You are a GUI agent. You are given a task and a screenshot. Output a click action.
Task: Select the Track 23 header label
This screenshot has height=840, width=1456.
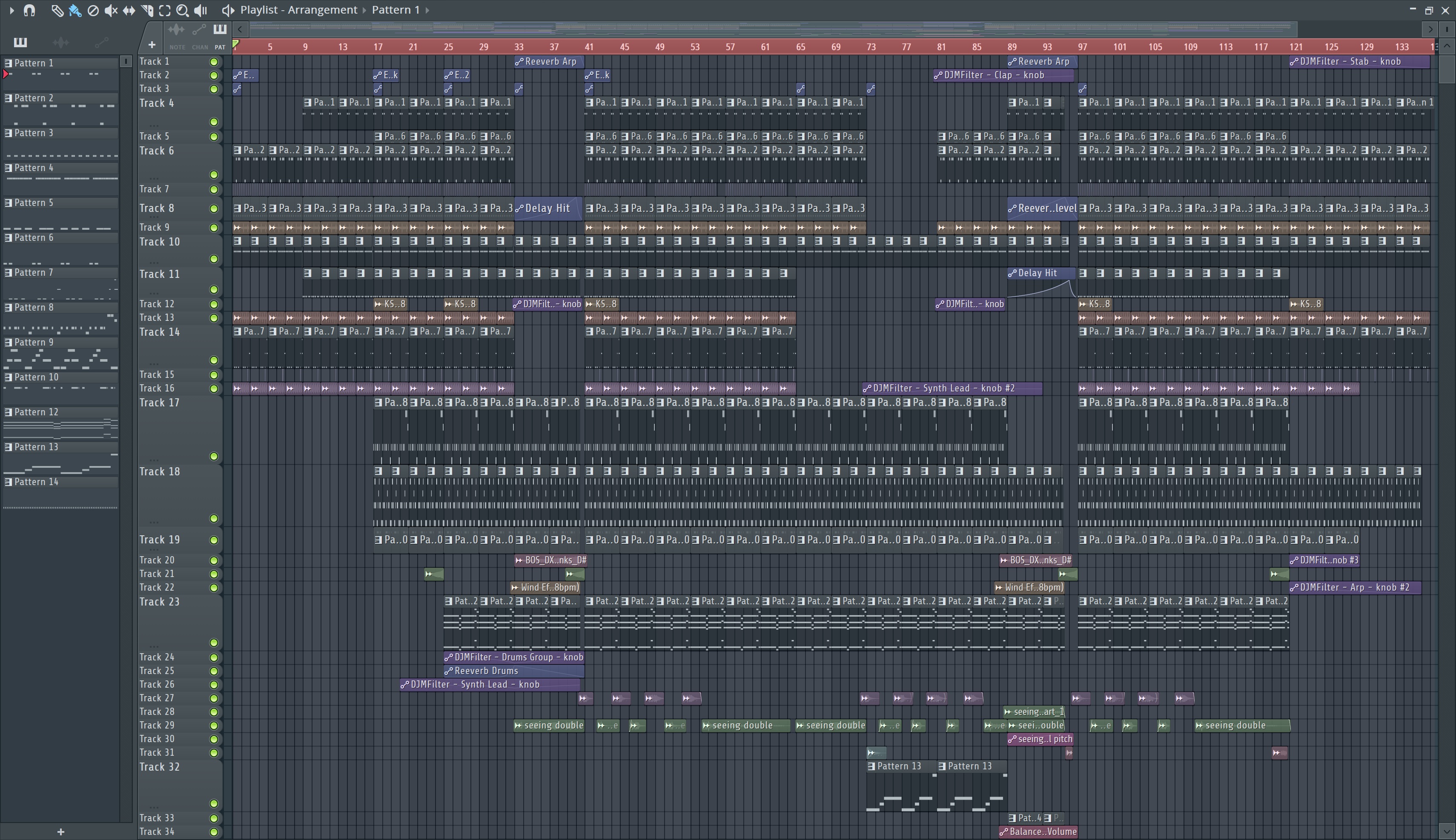159,602
